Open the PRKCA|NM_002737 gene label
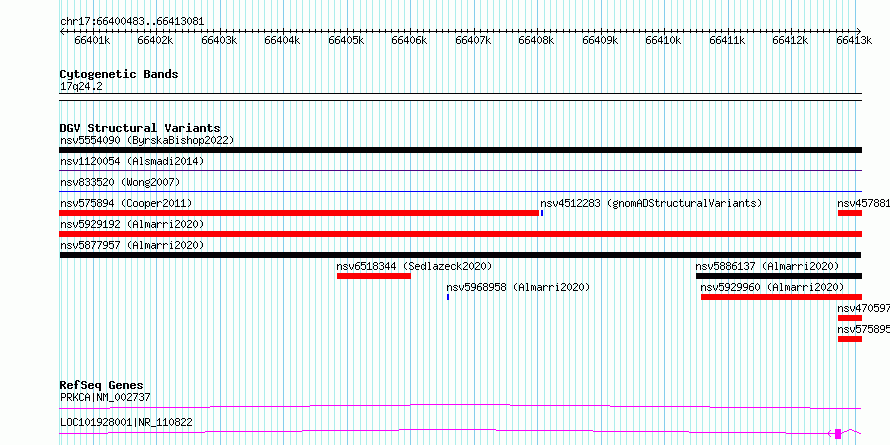The image size is (890, 445). 105,397
